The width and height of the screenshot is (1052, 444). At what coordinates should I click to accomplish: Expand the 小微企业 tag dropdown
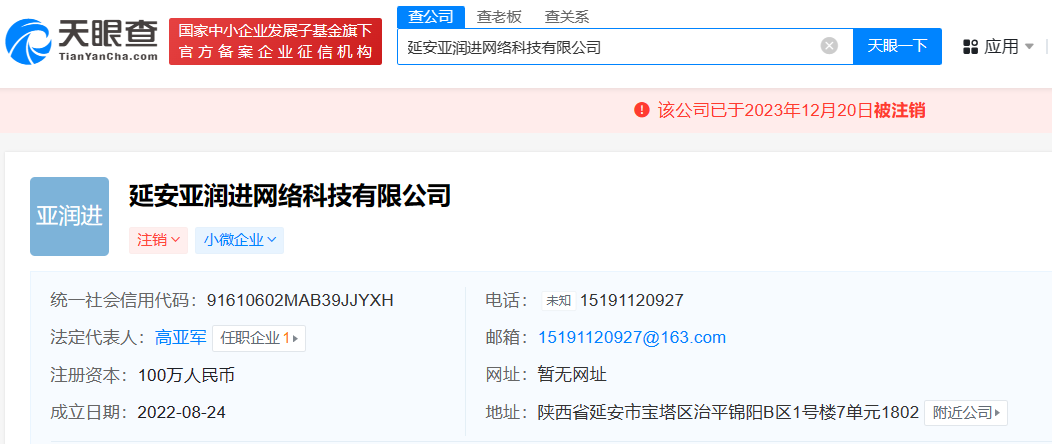[244, 240]
